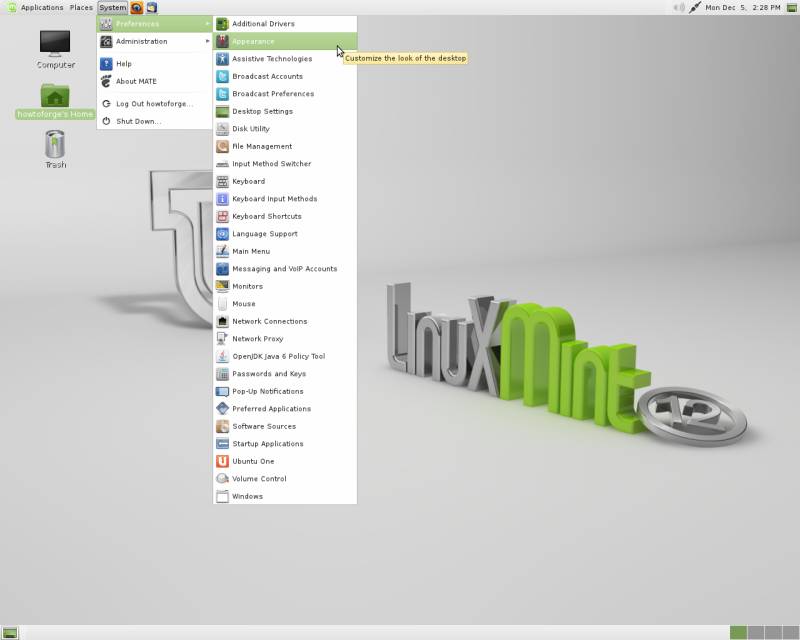Open Help from System menu
The height and width of the screenshot is (640, 800).
(x=155, y=64)
